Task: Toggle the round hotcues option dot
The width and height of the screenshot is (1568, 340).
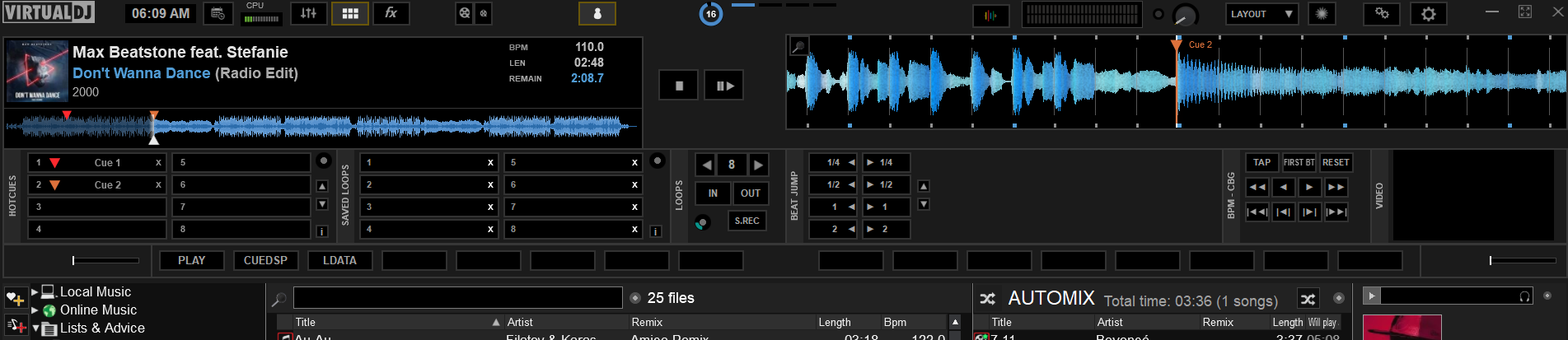Action: 324,161
